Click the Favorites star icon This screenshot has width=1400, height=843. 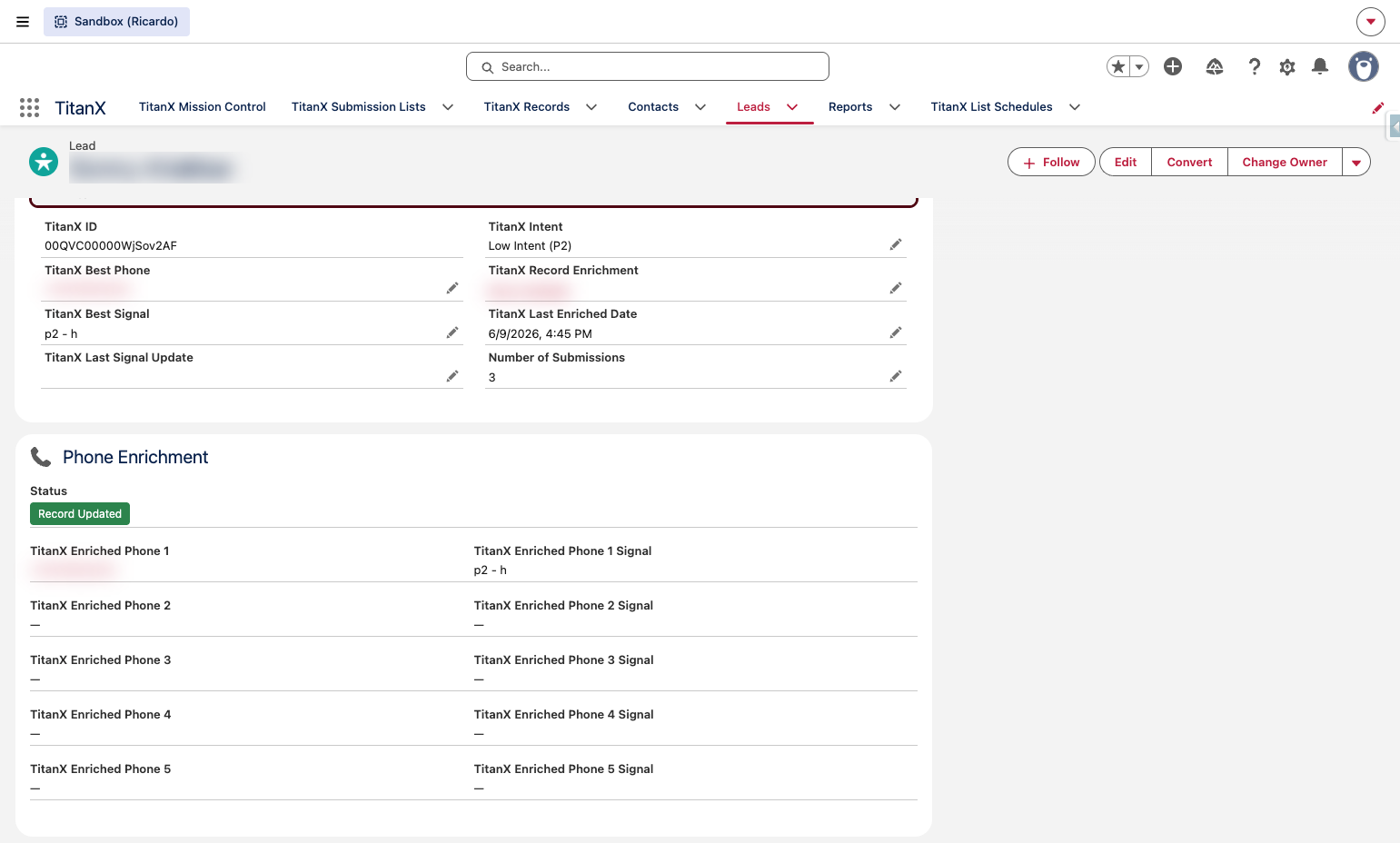coord(1118,66)
